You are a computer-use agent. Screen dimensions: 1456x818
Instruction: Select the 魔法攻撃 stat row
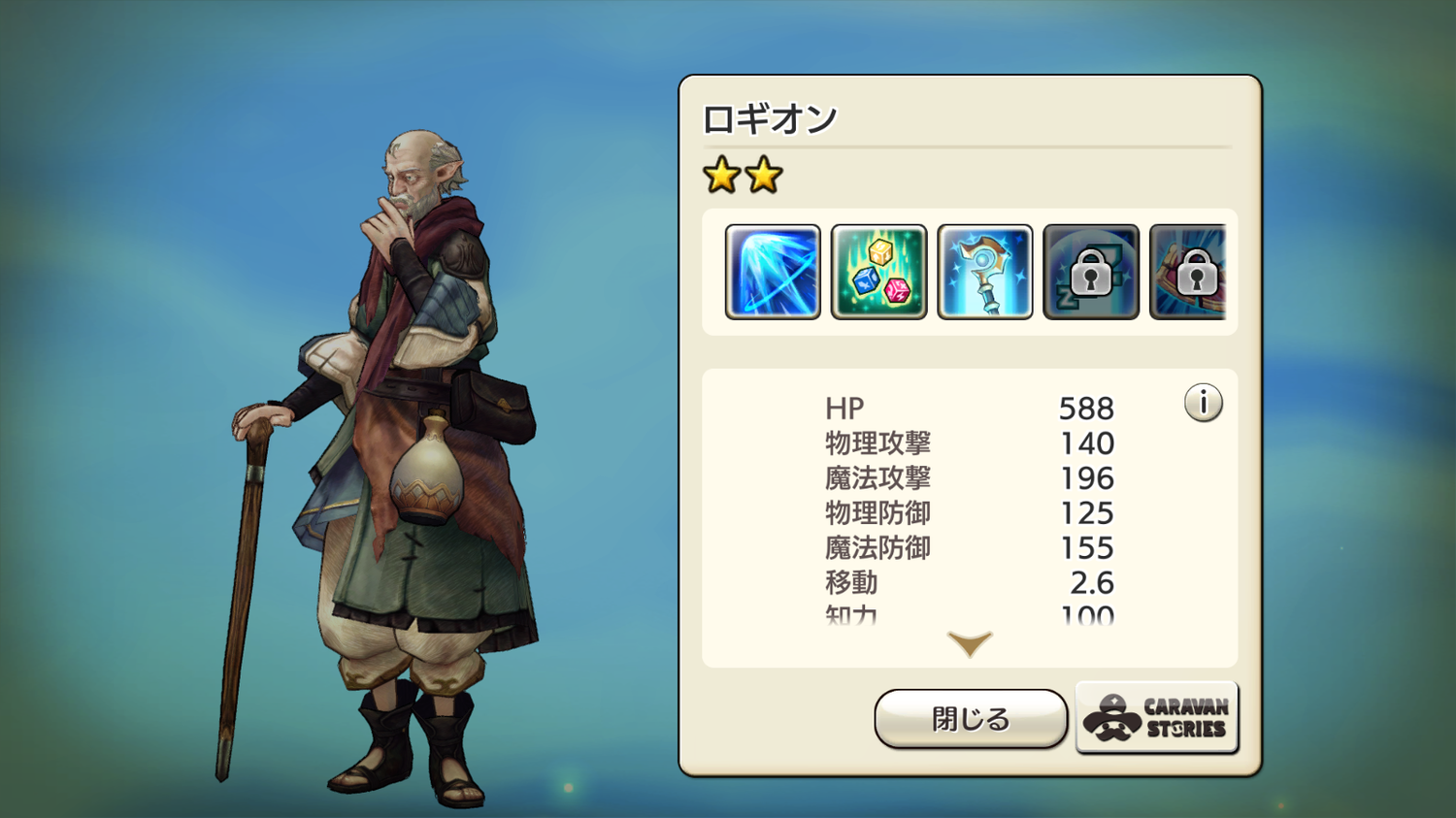(x=970, y=478)
